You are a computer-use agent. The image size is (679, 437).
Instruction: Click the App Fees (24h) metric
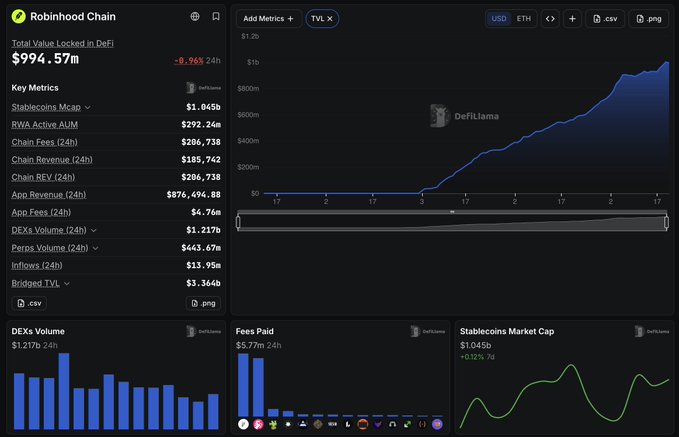tap(41, 212)
